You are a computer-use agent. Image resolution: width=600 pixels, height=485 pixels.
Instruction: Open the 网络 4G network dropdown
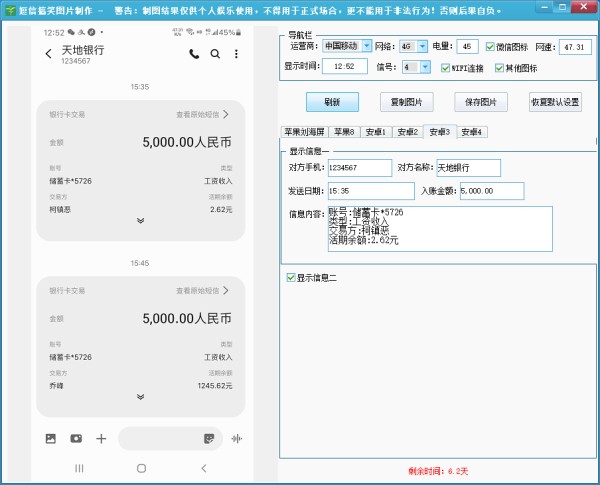[x=420, y=46]
